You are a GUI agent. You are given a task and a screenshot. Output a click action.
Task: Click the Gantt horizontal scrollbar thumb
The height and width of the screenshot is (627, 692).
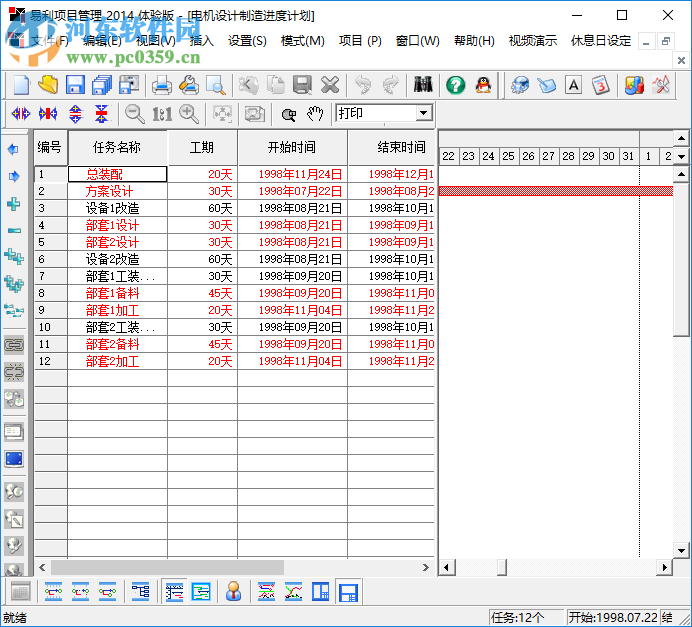[501, 567]
